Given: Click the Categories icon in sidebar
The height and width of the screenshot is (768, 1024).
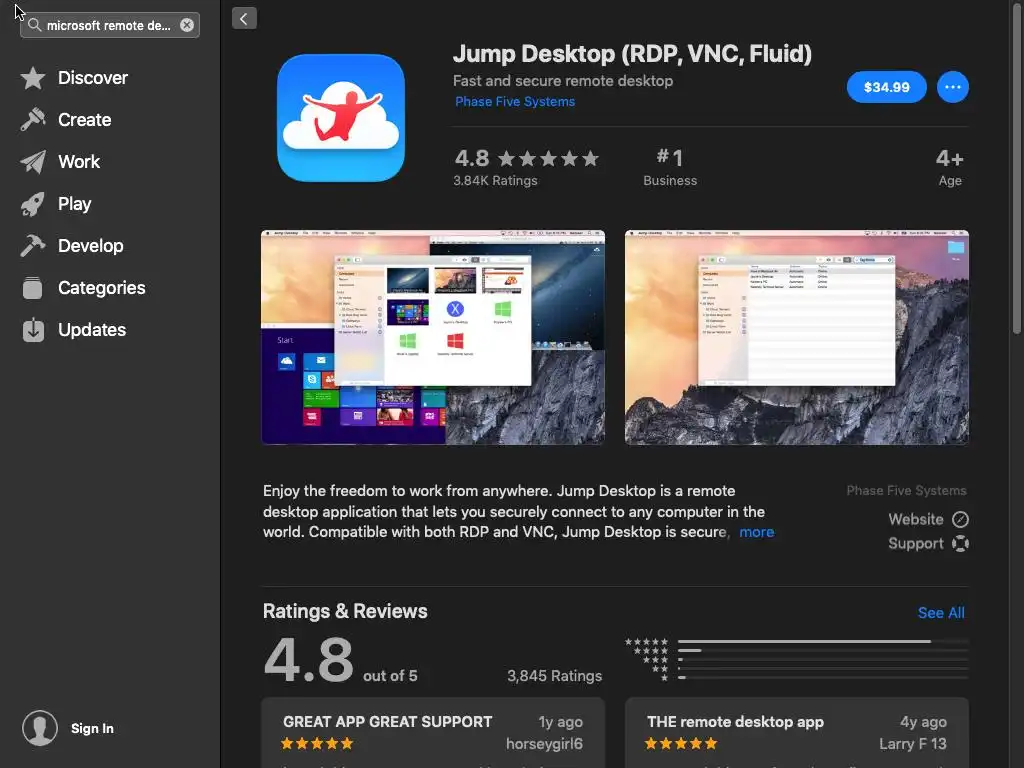Looking at the screenshot, I should (33, 287).
